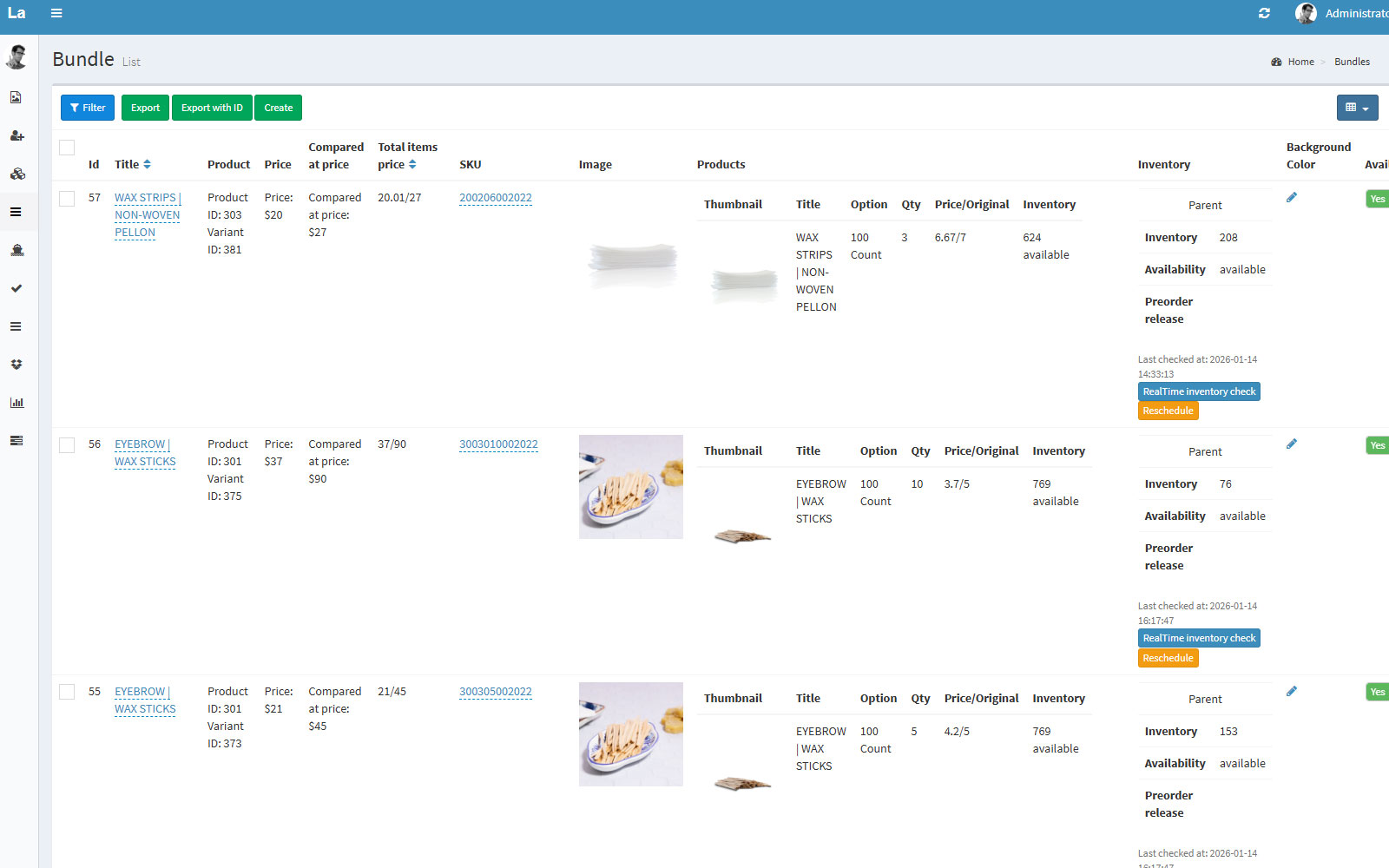
Task: Click the refresh icon in top bar
Action: pyautogui.click(x=1264, y=13)
